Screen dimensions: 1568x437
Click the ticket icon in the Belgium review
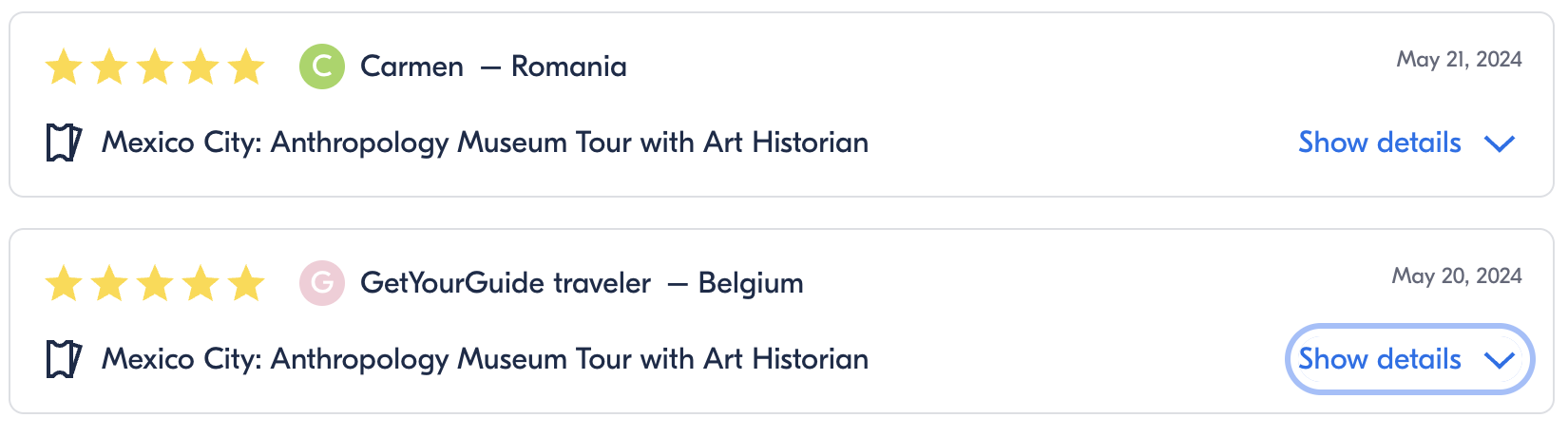tap(64, 359)
